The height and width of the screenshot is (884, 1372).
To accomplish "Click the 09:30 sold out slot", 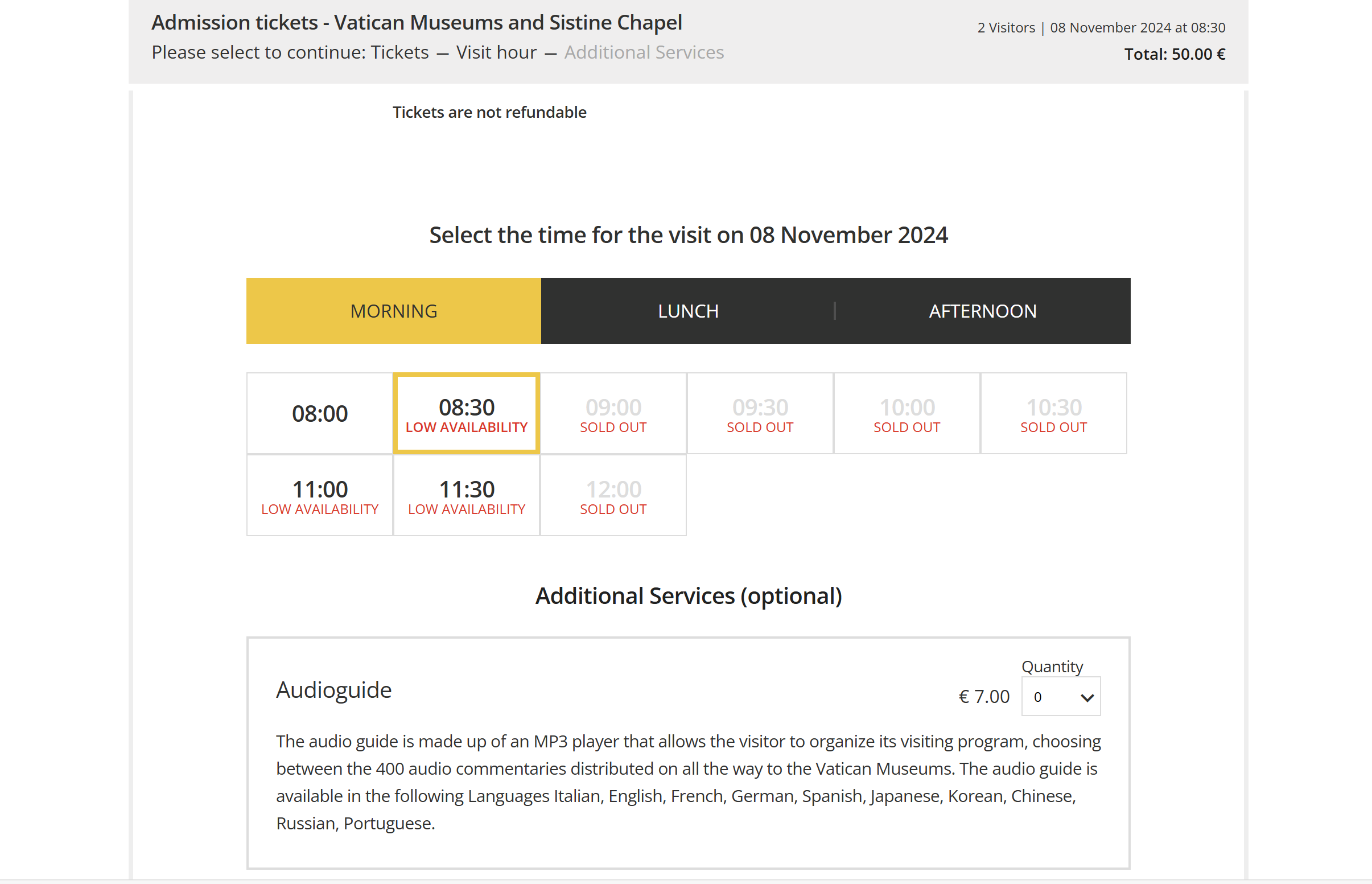I will pyautogui.click(x=760, y=414).
